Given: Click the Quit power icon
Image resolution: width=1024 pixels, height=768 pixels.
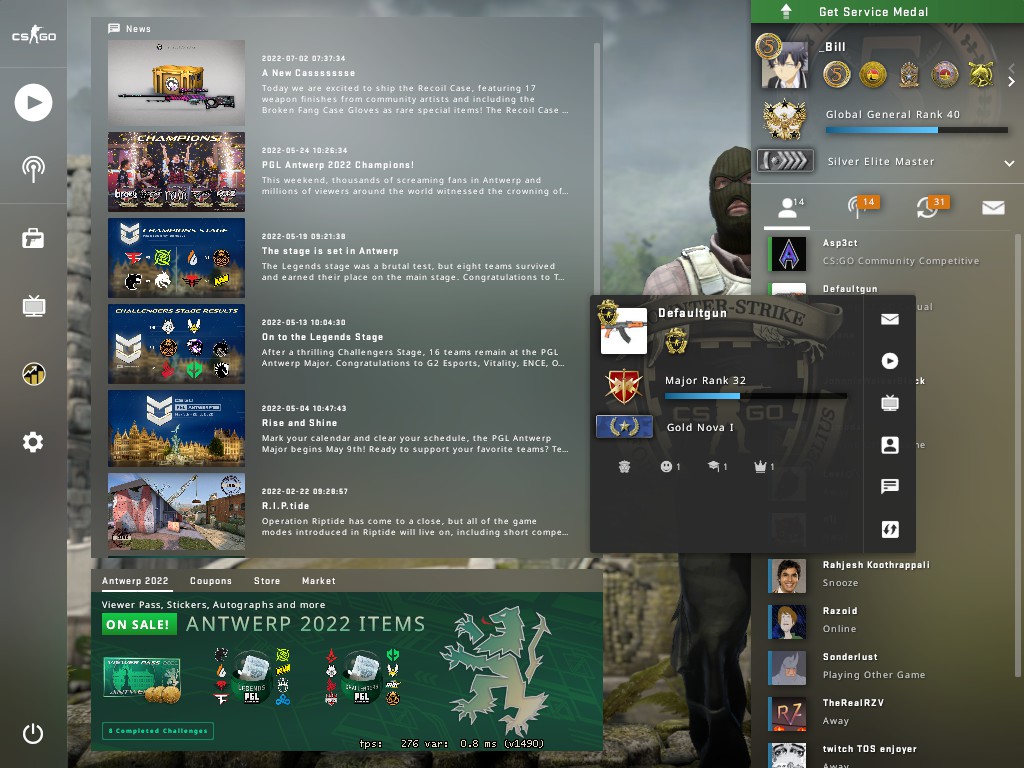Looking at the screenshot, I should click(x=33, y=734).
